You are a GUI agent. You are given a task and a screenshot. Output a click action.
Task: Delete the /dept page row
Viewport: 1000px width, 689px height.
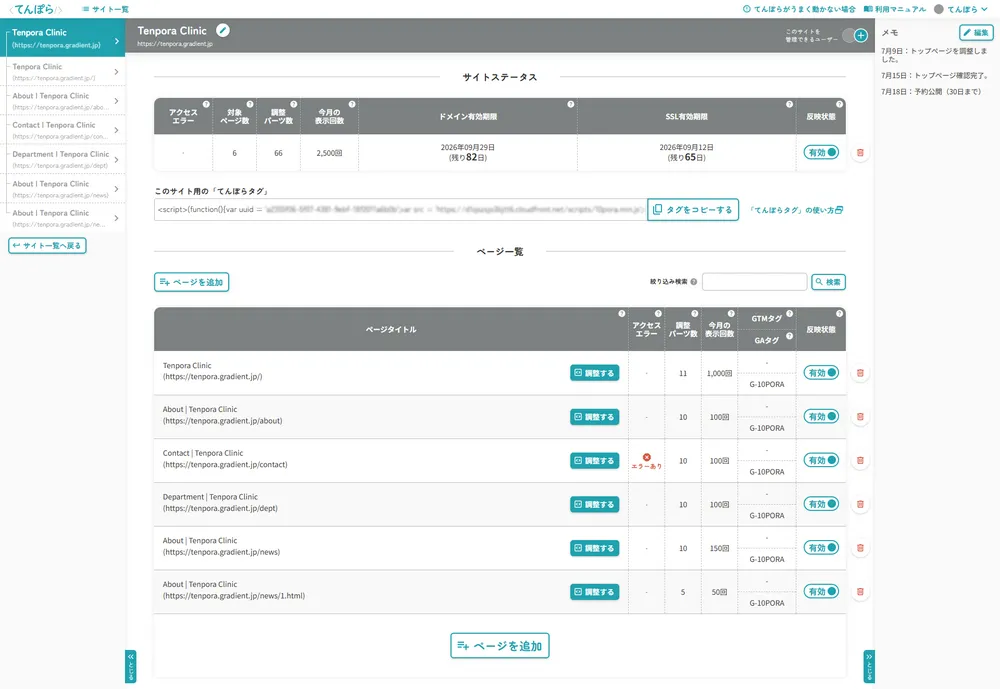point(860,504)
